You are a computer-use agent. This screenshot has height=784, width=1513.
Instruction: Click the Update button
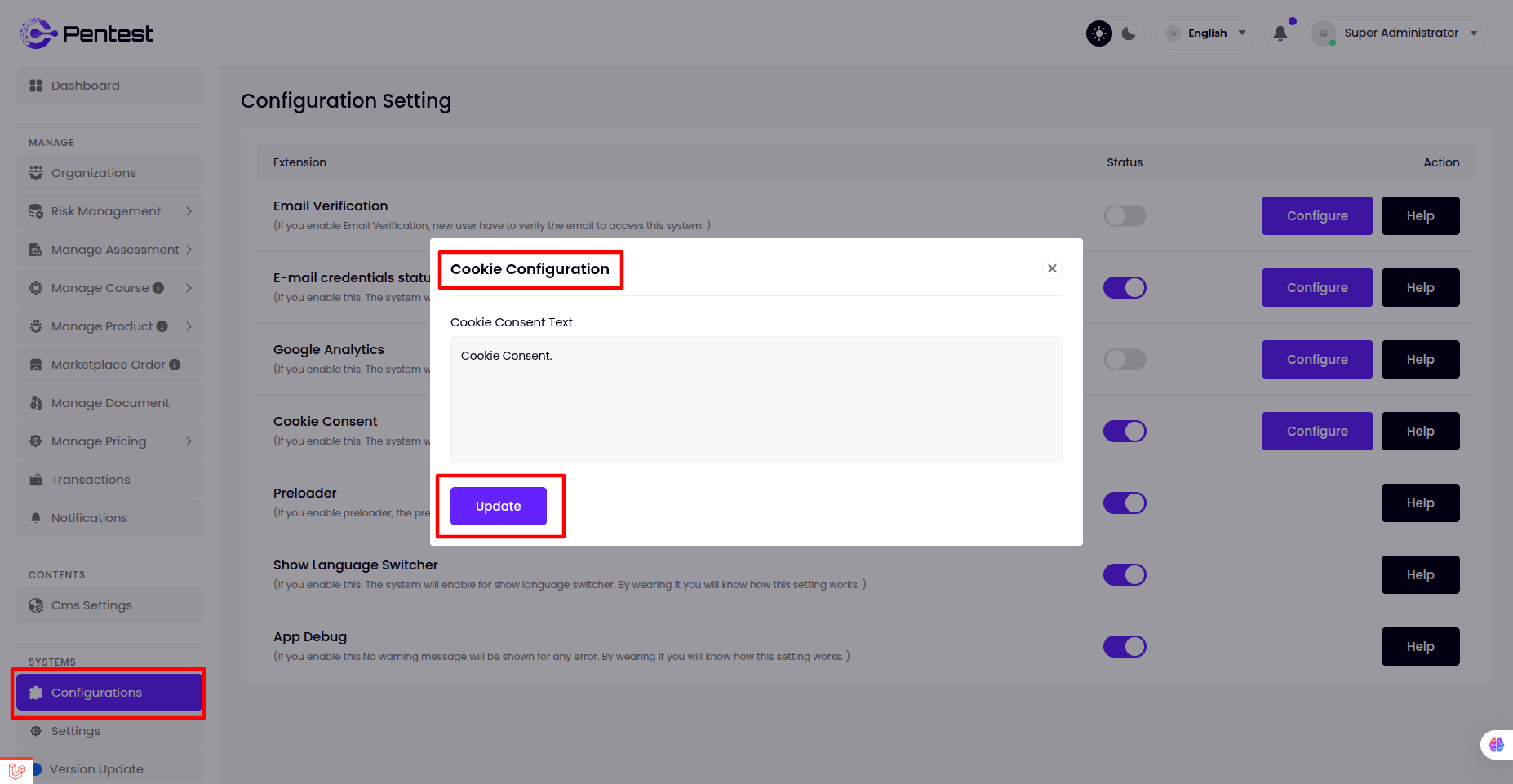pyautogui.click(x=498, y=506)
